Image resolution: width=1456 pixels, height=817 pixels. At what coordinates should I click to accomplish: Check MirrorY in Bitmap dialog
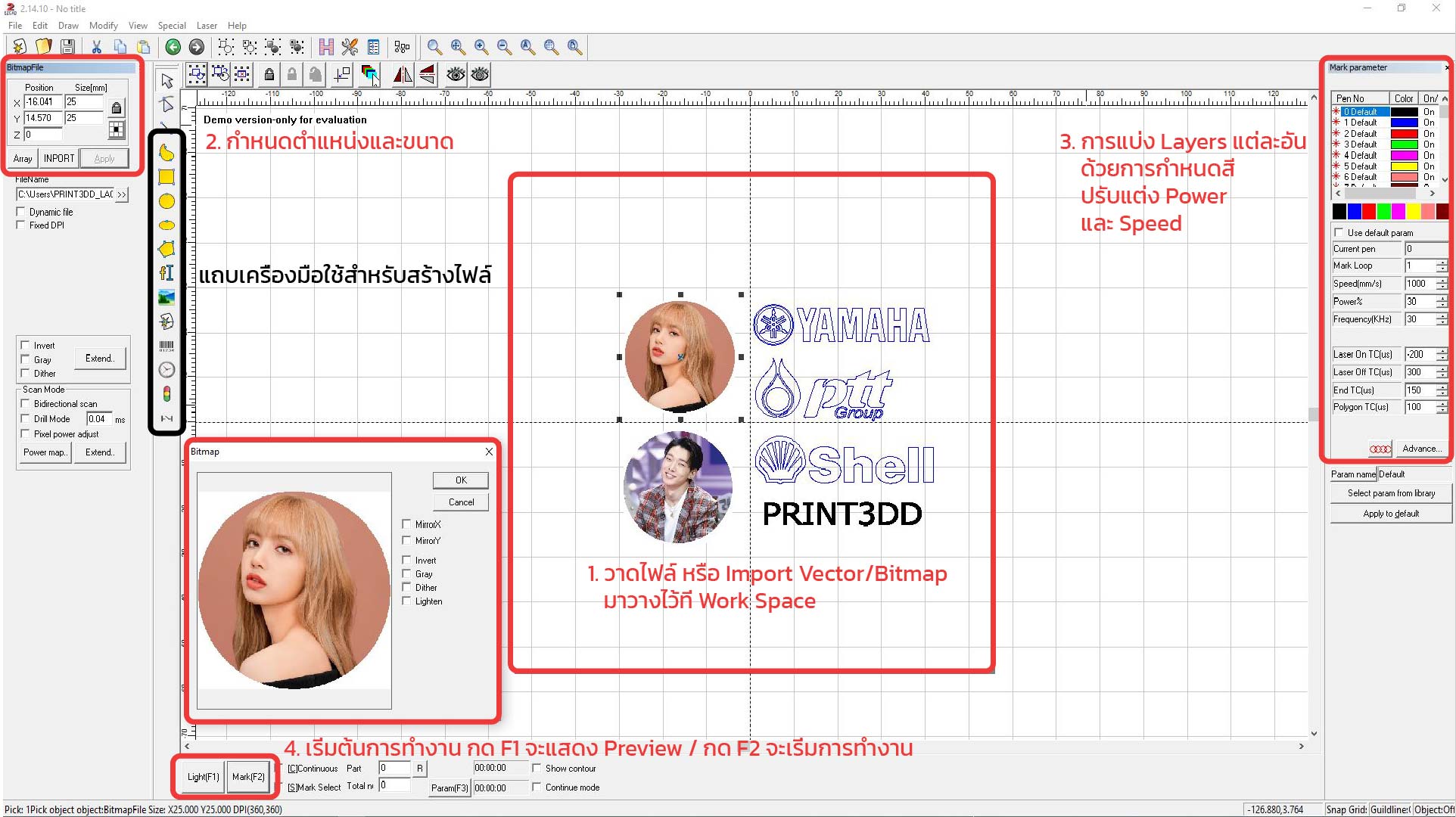[x=407, y=540]
